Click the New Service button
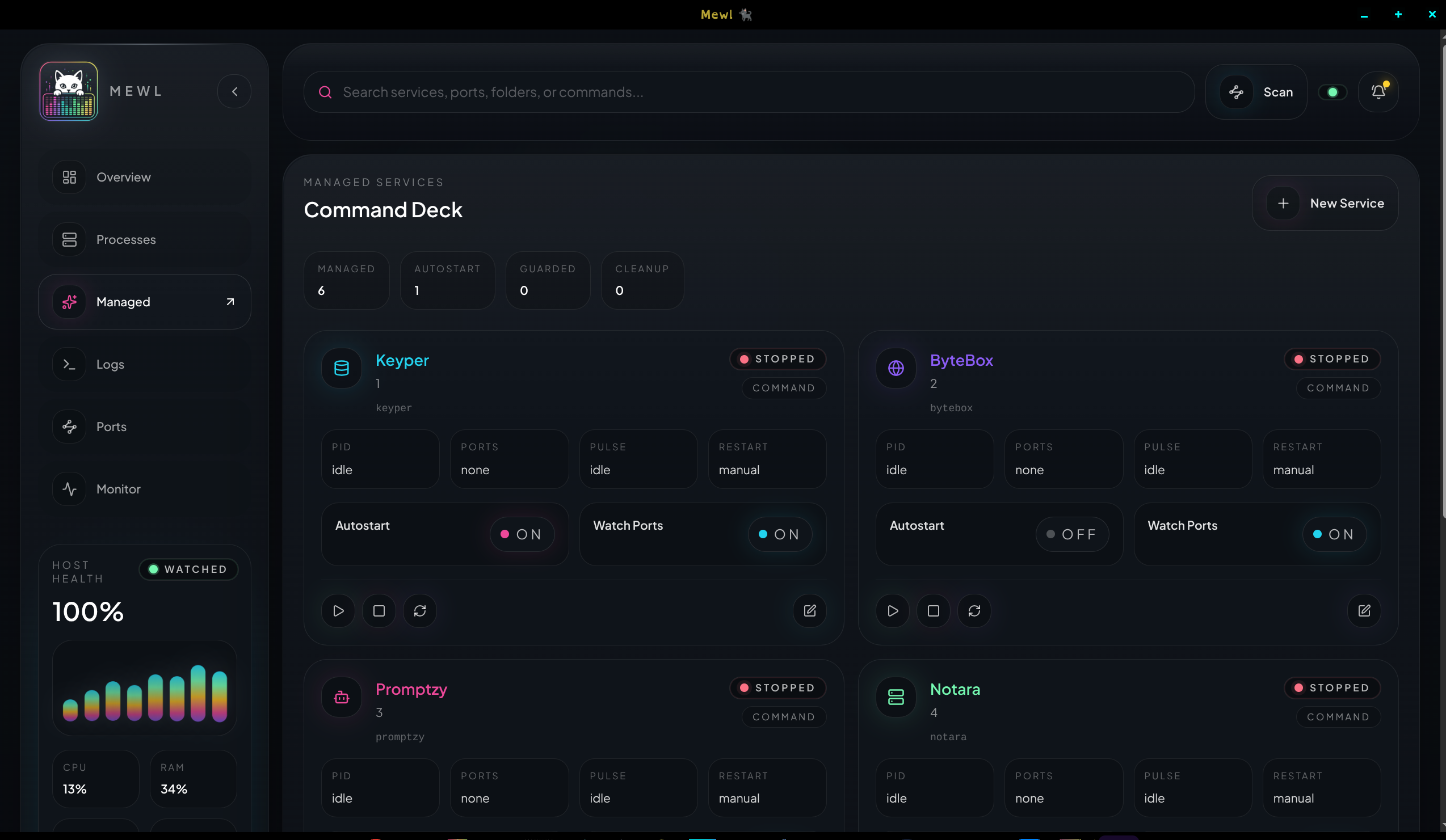Screen dimensions: 1446x840 pos(1326,203)
